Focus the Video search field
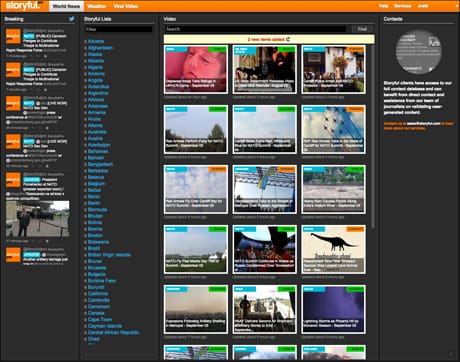The image size is (460, 362). [x=256, y=29]
